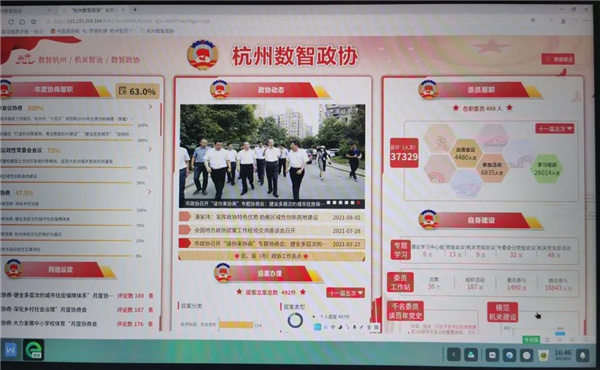This screenshot has width=600, height=370.
Task: Select the last red carousel dot on news photo
Action: click(359, 203)
